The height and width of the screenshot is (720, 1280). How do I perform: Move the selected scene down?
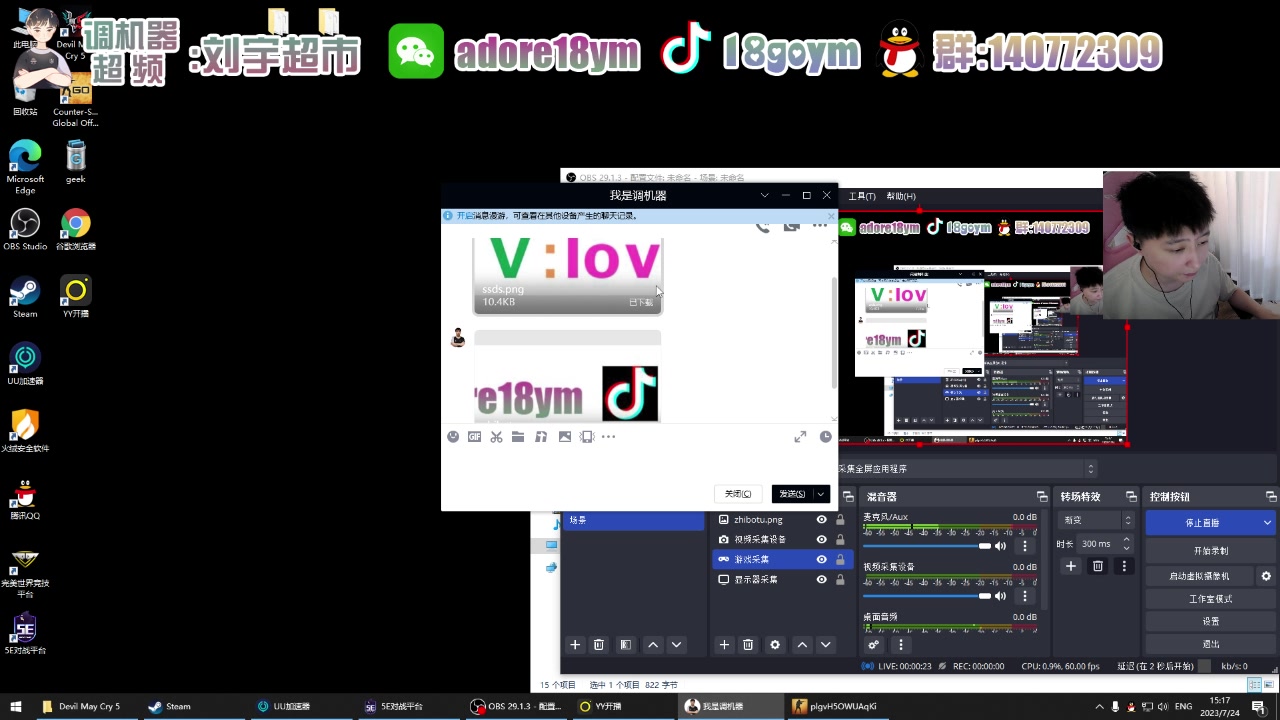coord(677,645)
